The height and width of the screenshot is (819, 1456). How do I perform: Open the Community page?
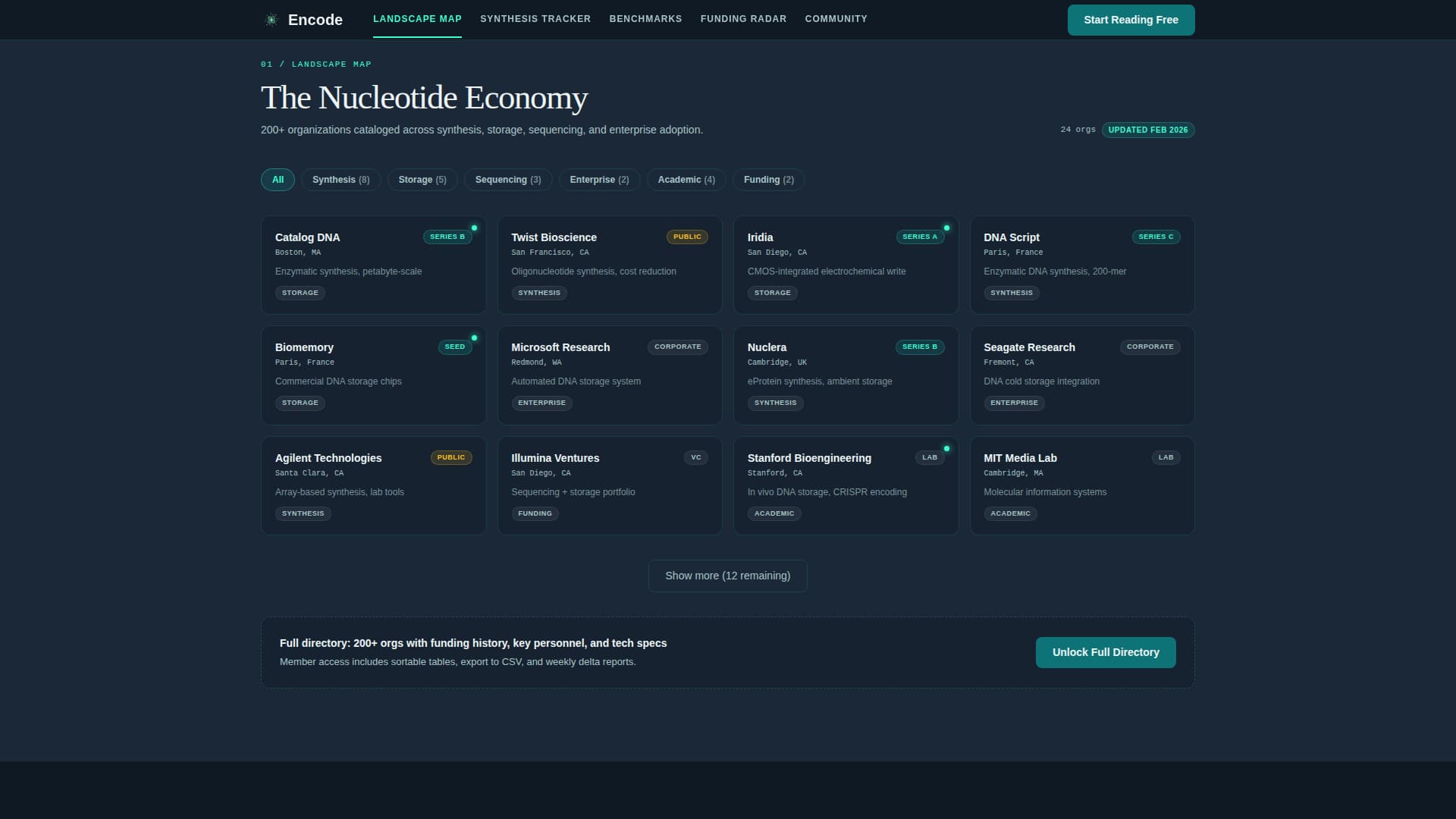[x=836, y=19]
